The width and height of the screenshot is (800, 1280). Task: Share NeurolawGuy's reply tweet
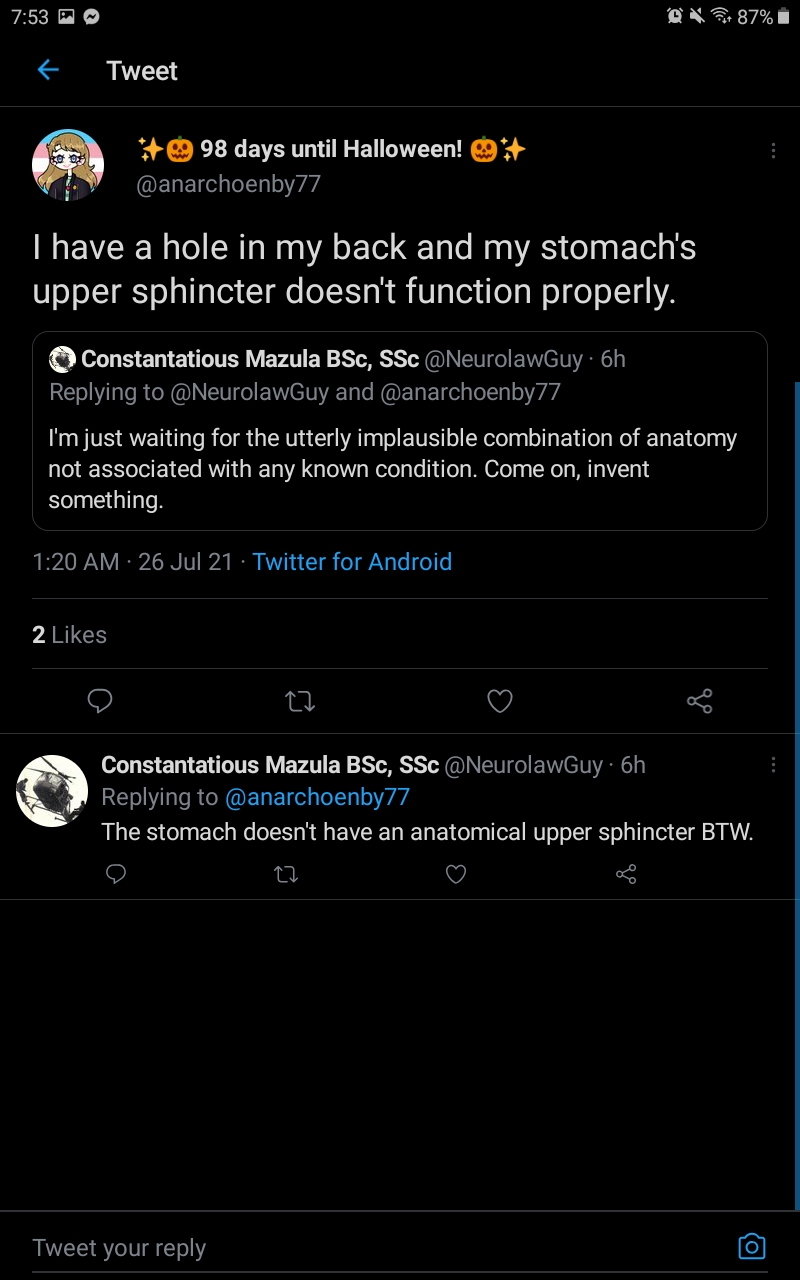pos(626,875)
